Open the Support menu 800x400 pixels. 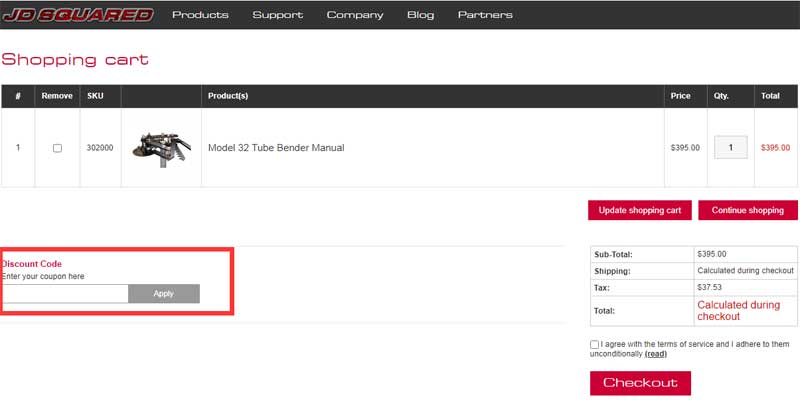pyautogui.click(x=277, y=15)
